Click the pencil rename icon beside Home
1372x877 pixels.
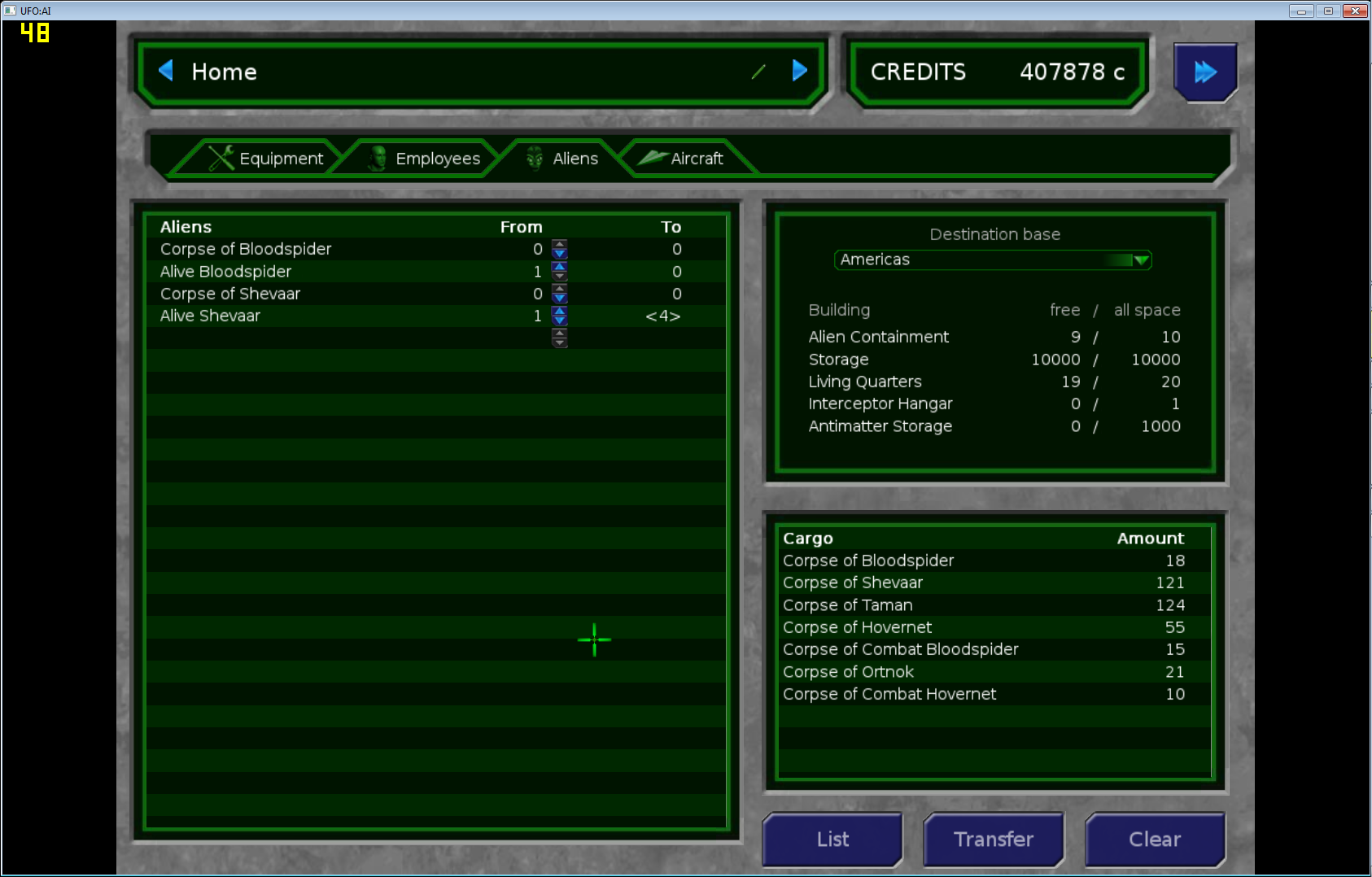[758, 72]
